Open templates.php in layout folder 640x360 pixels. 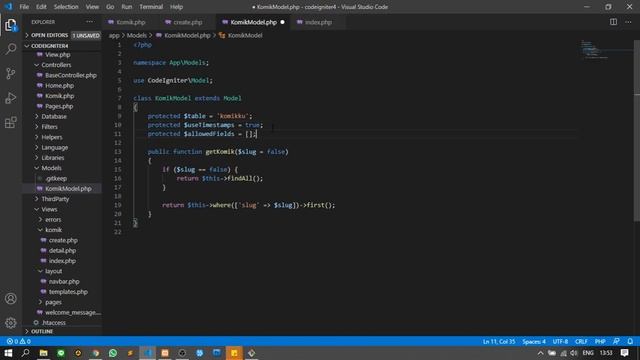(x=68, y=291)
